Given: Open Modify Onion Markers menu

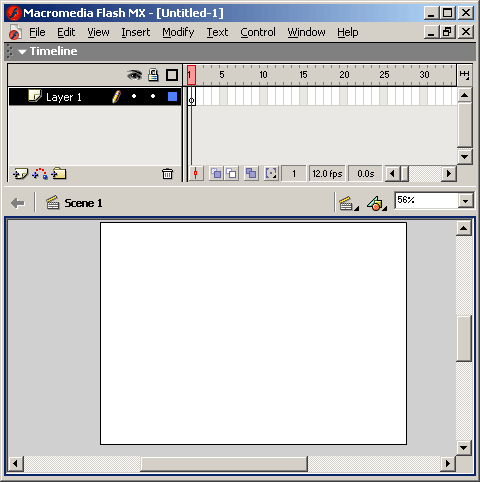Looking at the screenshot, I should tap(271, 174).
